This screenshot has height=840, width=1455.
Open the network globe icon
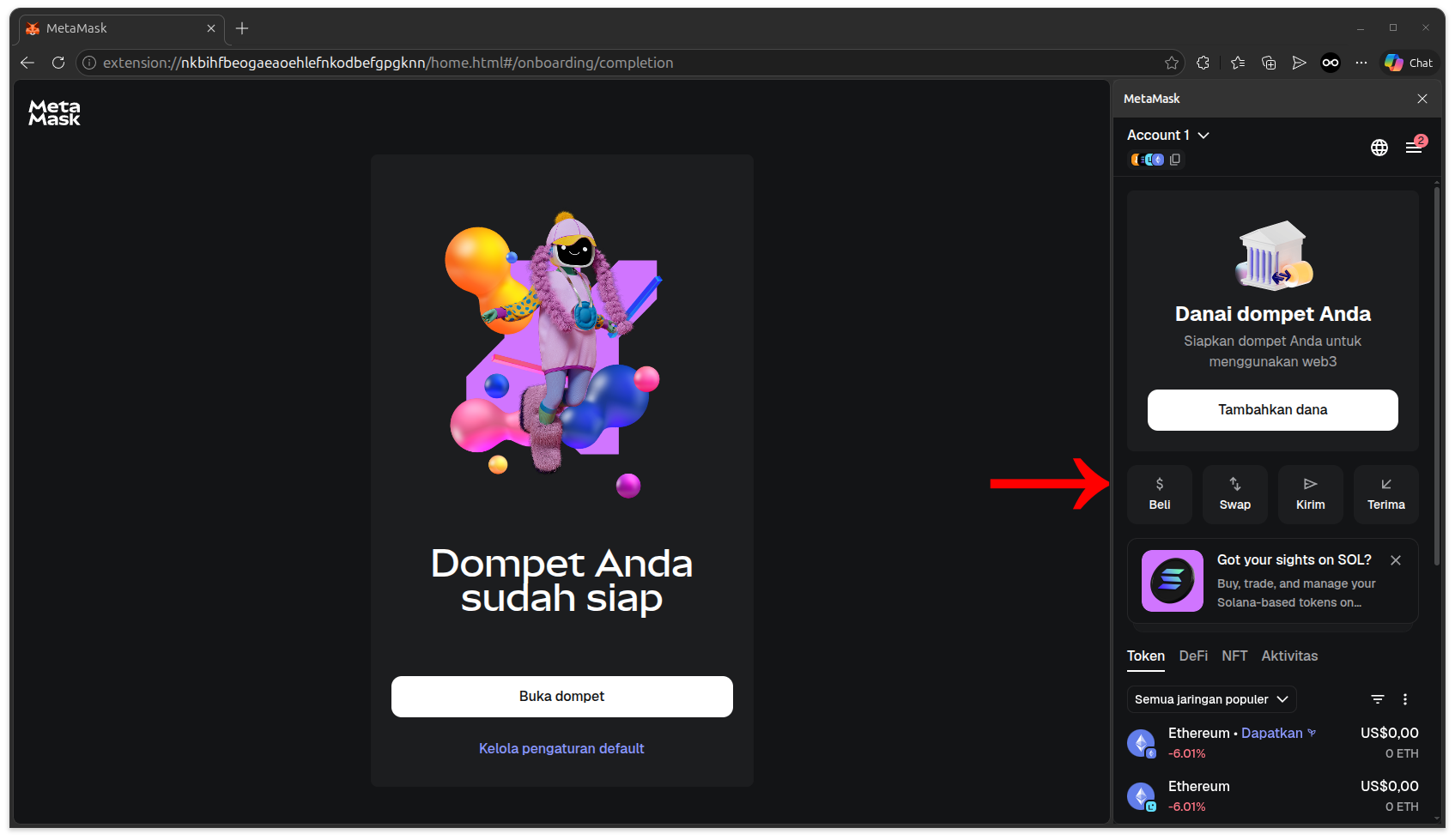[x=1379, y=147]
